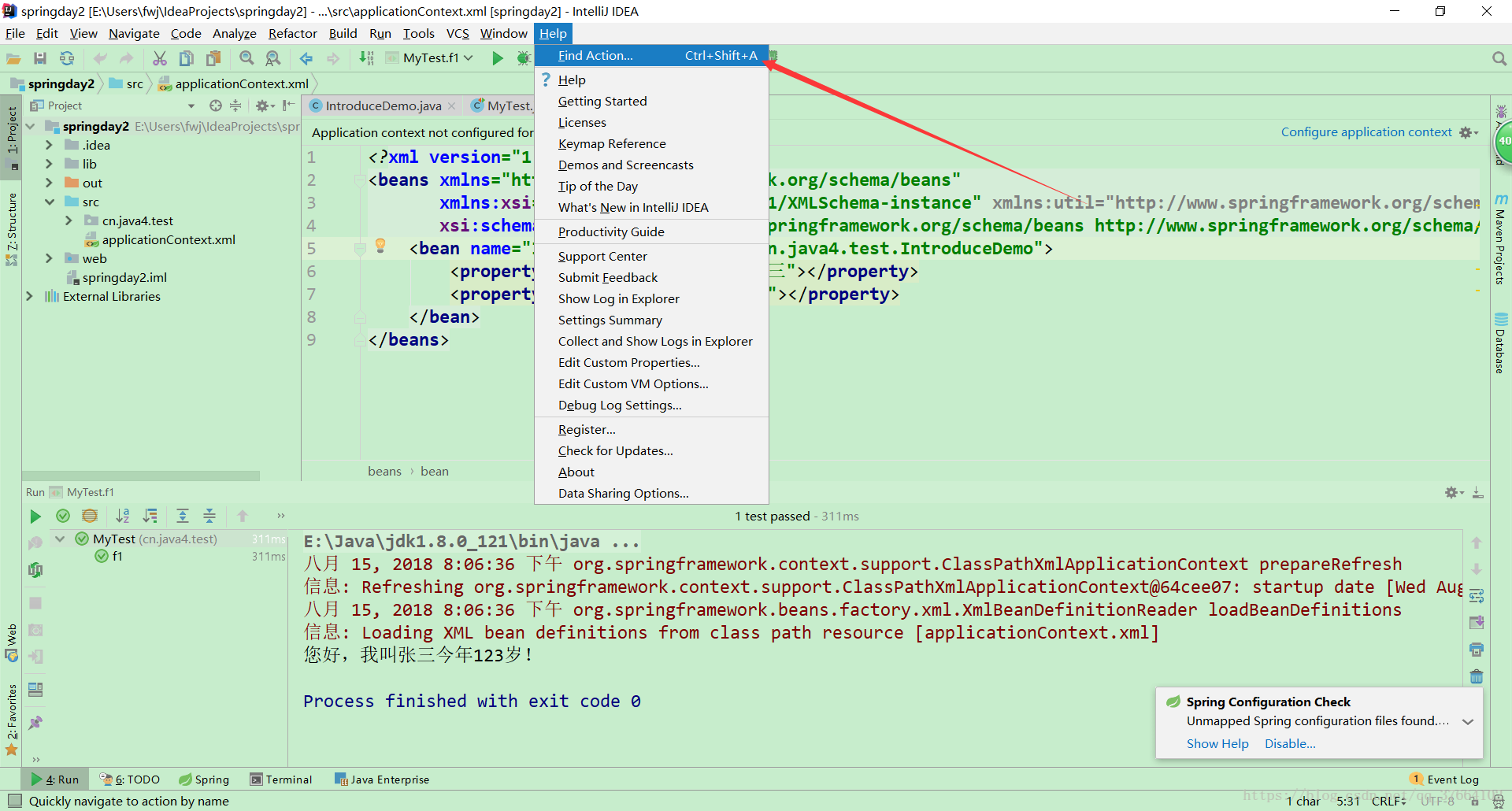The image size is (1512, 811).
Task: Open the IntroduceDemo.java editor tab
Action: (383, 106)
